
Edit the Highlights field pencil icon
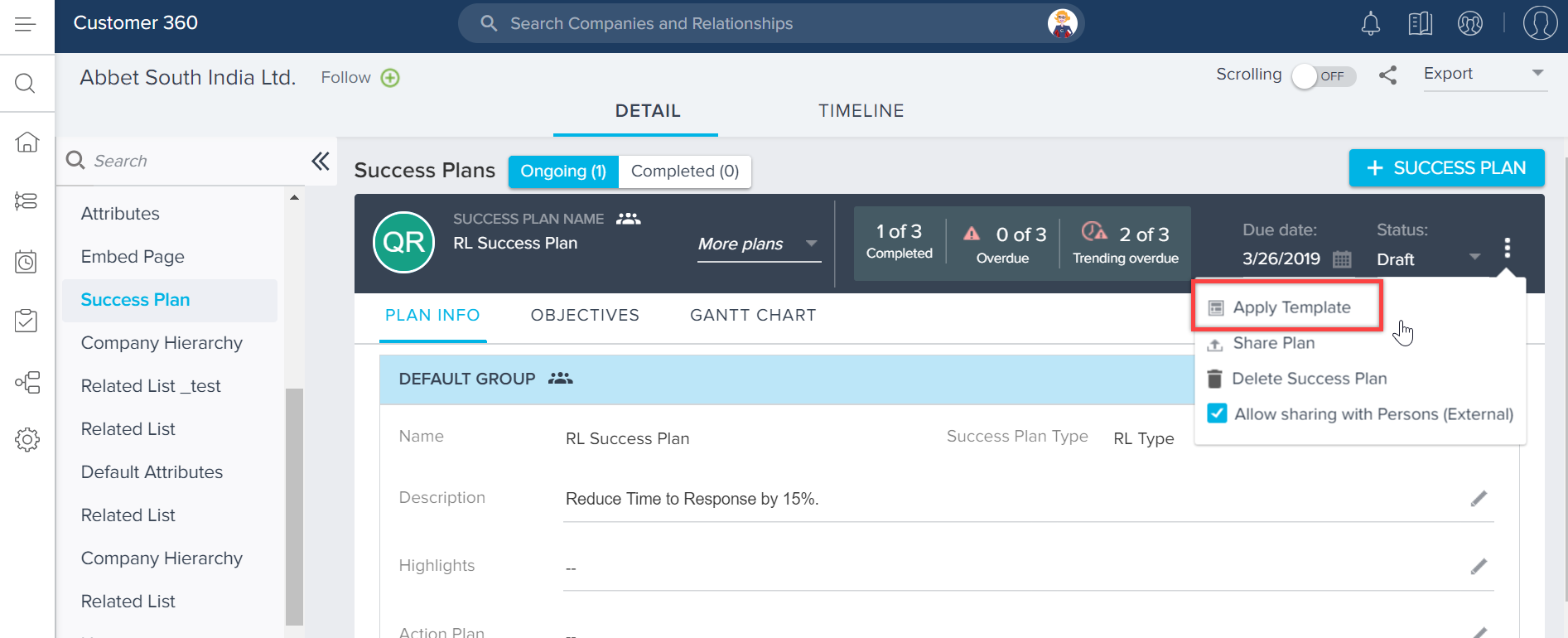1479,566
